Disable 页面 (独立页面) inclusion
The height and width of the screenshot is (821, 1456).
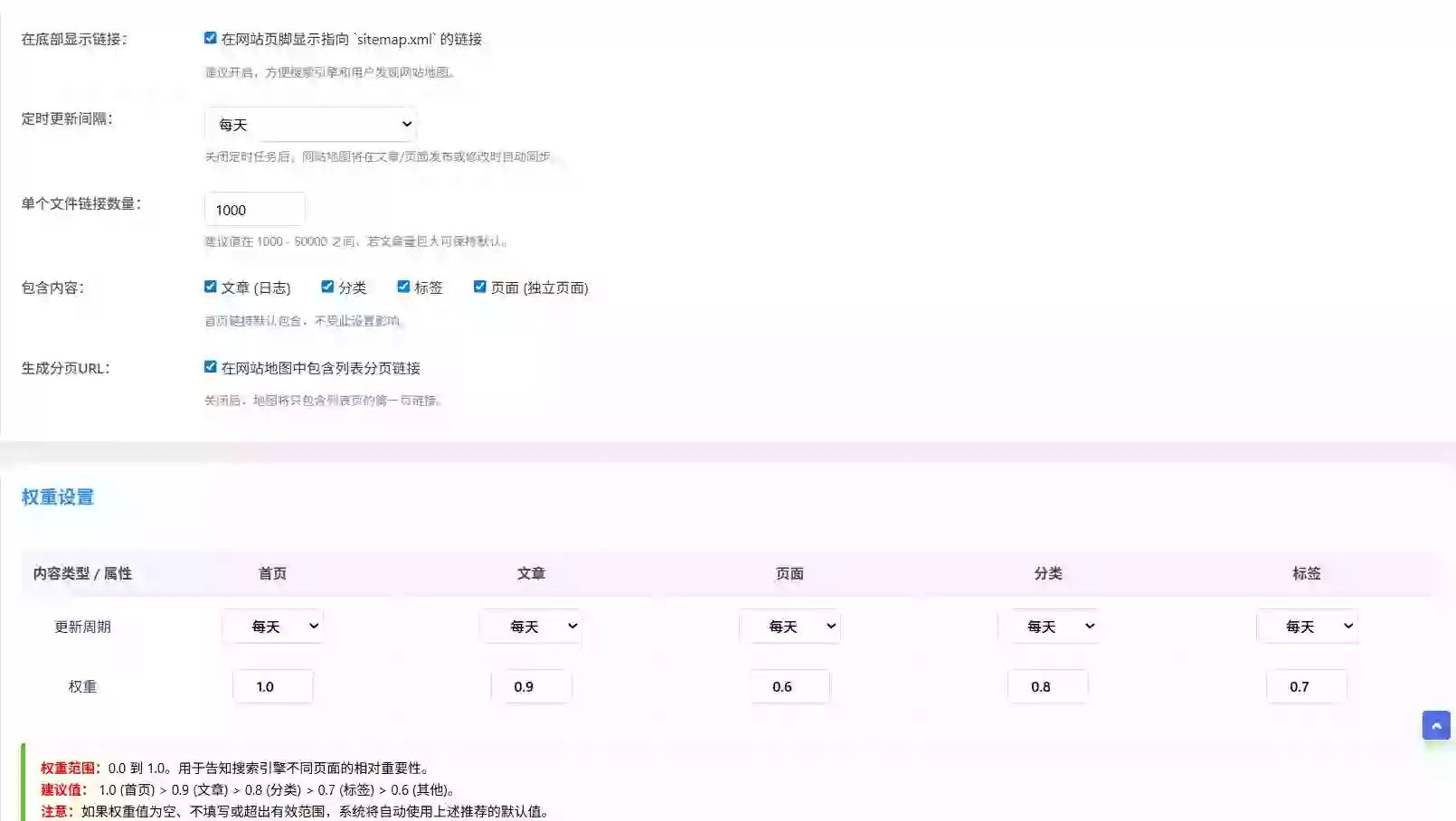pos(479,286)
